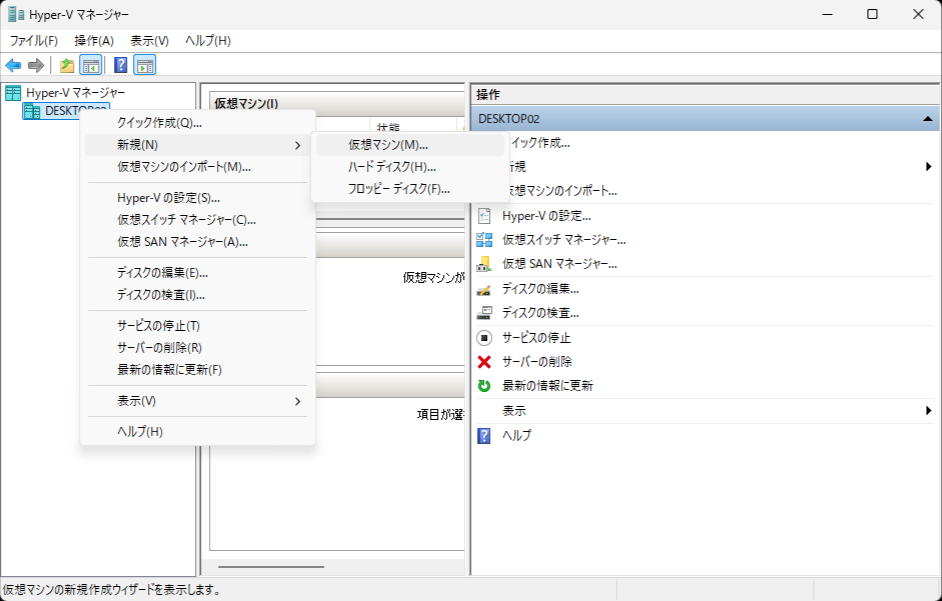Click ディスクの編集... link in the Actions pane
942x601 pixels.
(541, 289)
